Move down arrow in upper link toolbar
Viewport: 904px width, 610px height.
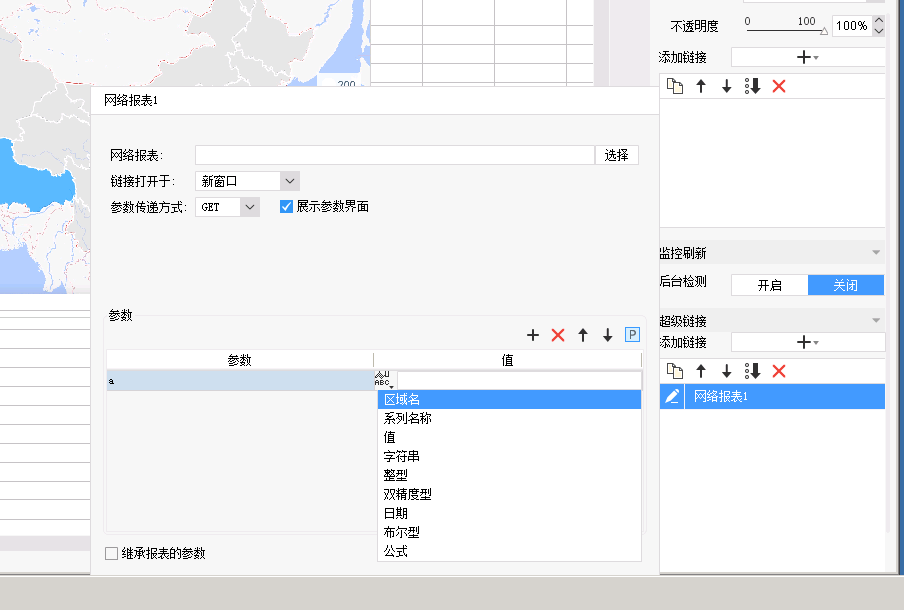(726, 86)
